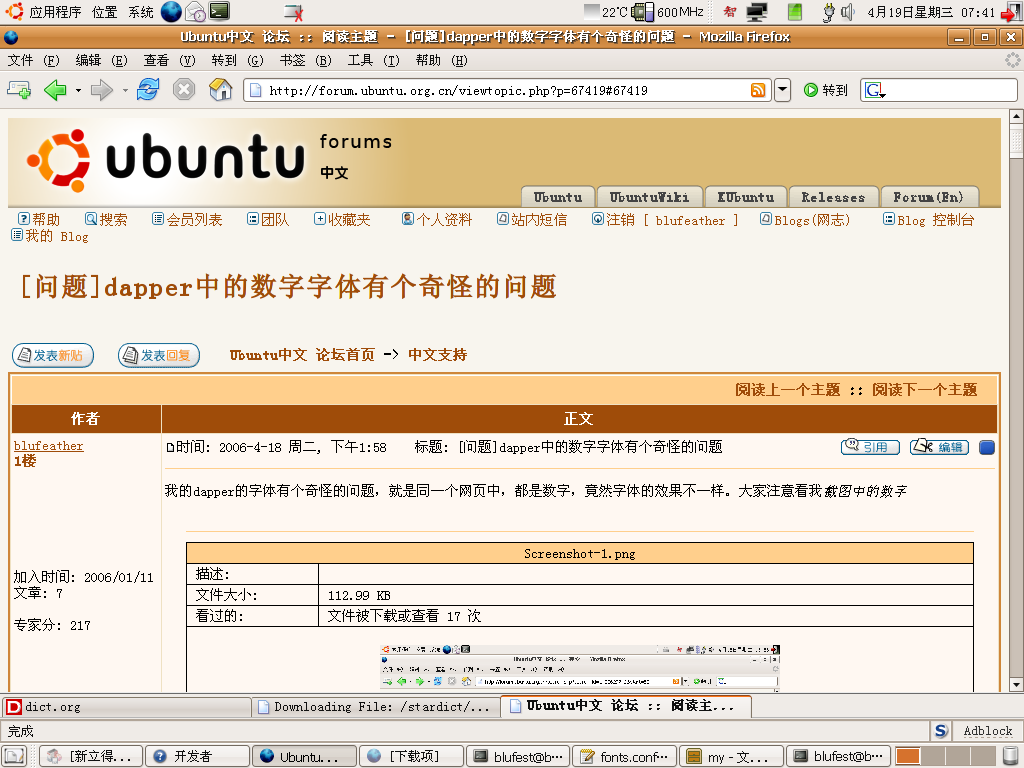Expand the back button history arrow

pos(78,90)
